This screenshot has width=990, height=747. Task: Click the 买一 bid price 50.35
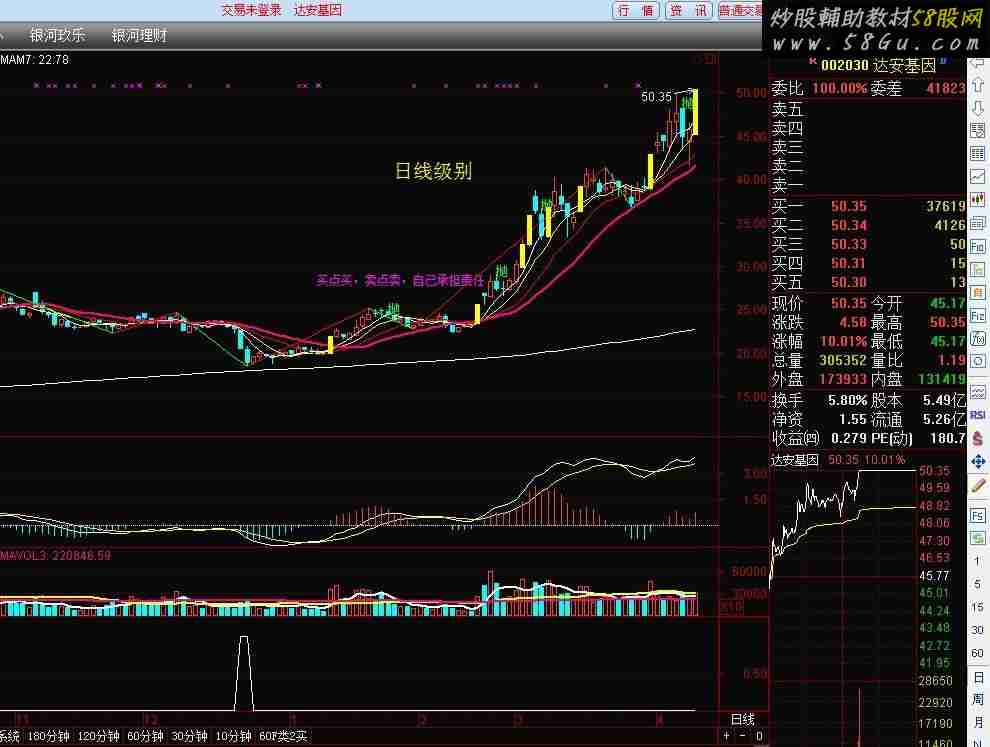pos(849,206)
